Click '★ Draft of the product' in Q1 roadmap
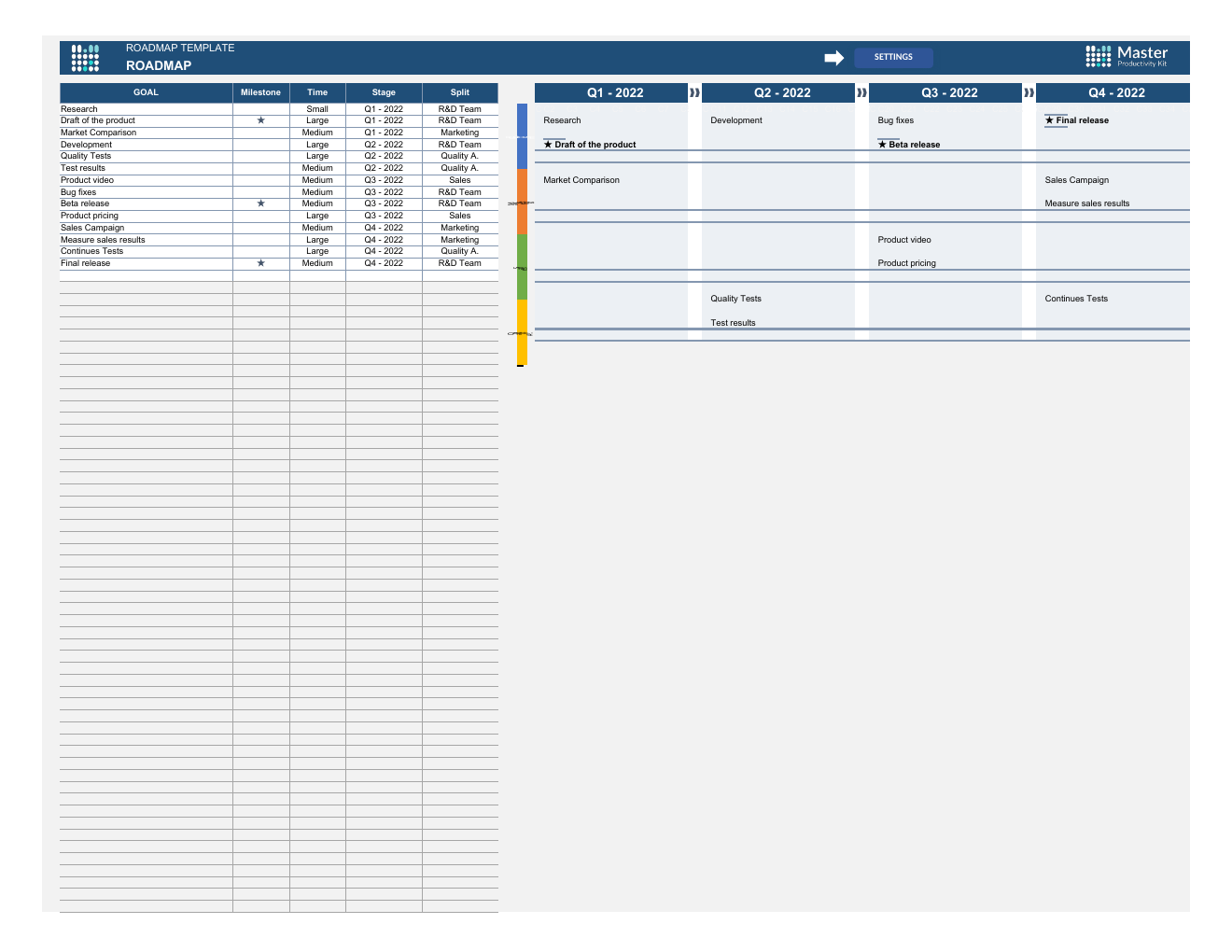The height and width of the screenshot is (952, 1232). [x=590, y=145]
